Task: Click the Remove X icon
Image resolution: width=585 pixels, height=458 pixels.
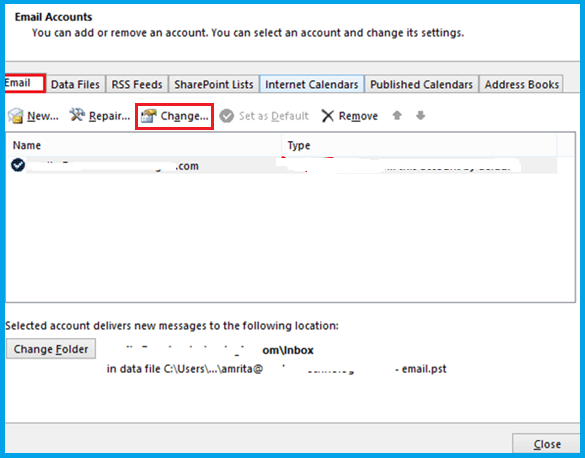Action: pyautogui.click(x=328, y=116)
